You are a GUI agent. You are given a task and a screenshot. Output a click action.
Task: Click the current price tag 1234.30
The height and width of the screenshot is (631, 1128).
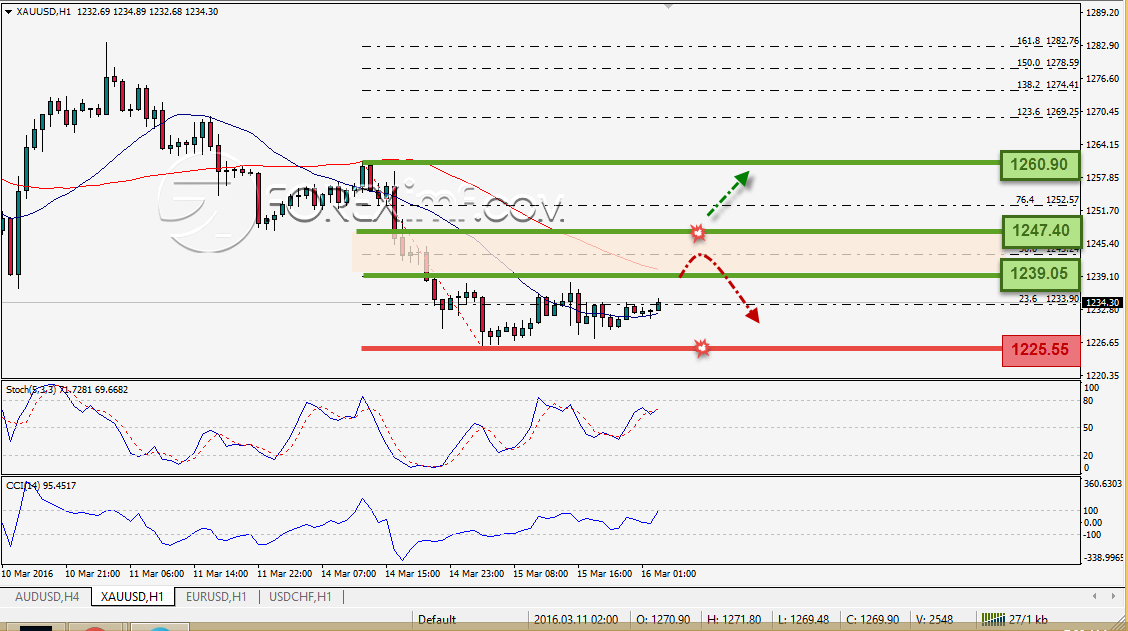coord(1102,303)
